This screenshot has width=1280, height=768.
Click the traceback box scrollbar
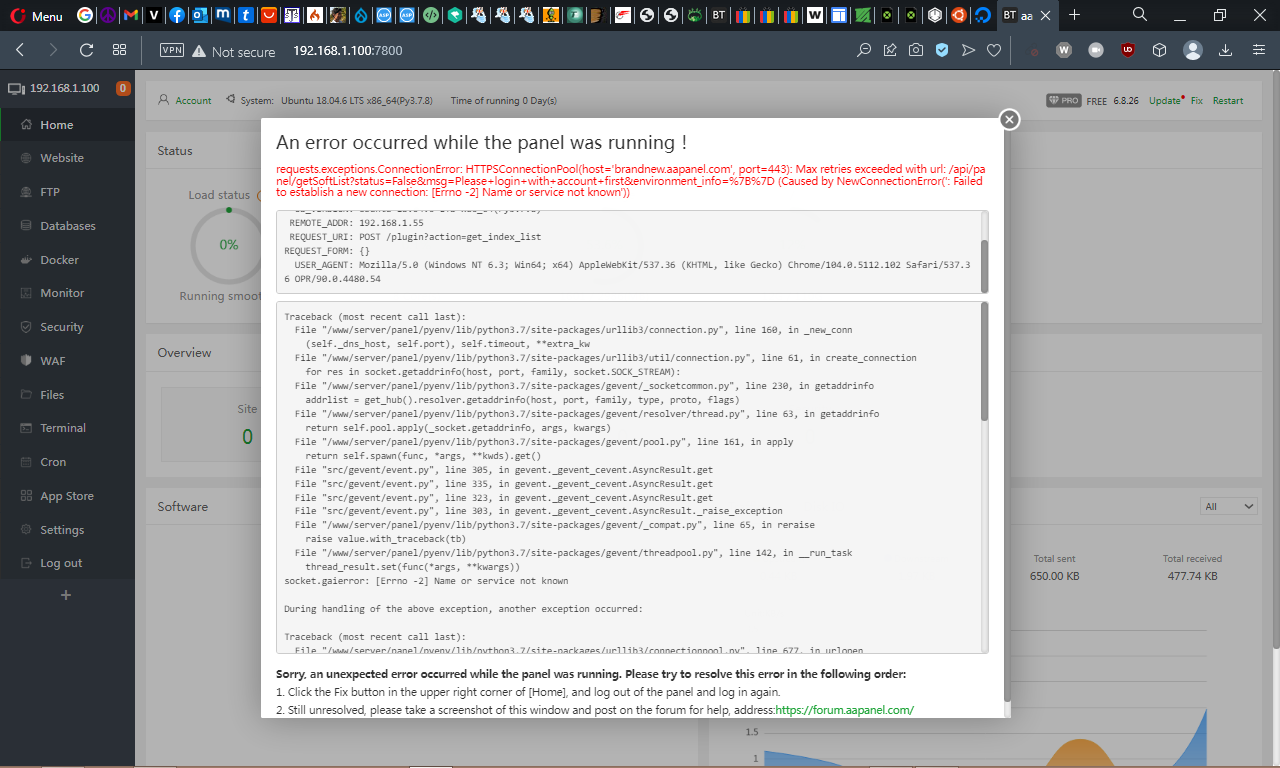pos(983,362)
